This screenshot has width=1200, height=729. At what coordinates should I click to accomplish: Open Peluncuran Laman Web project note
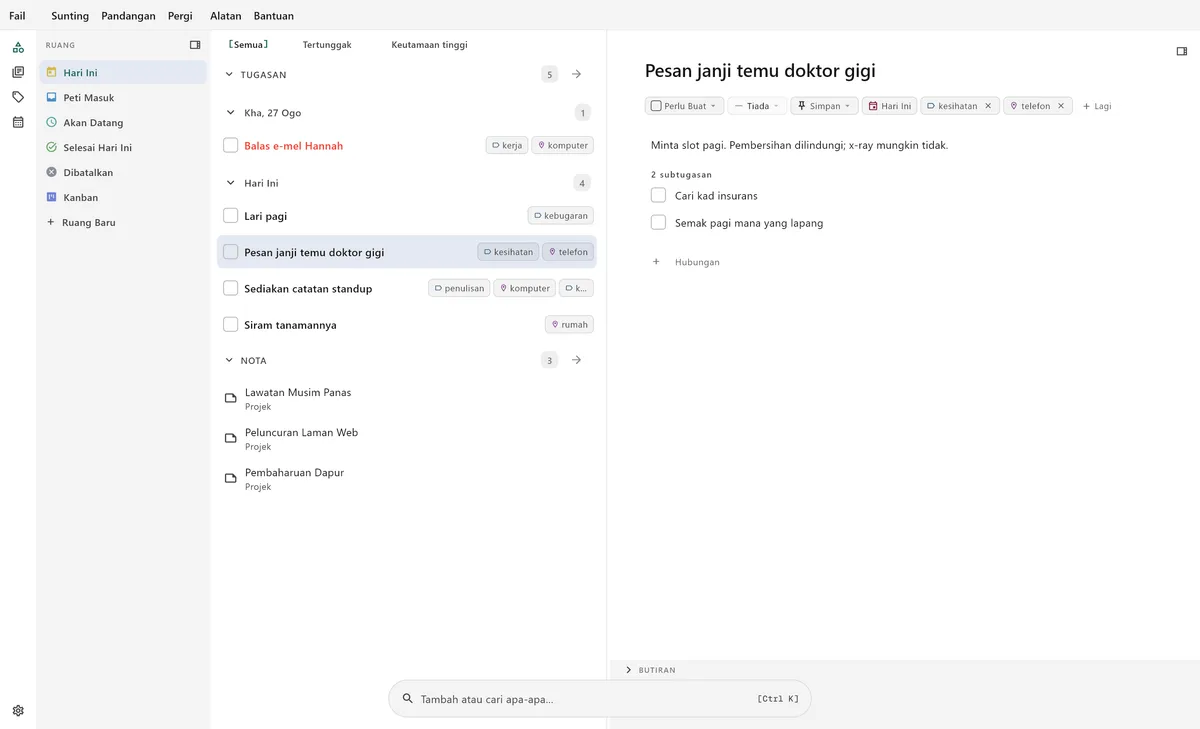click(407, 439)
